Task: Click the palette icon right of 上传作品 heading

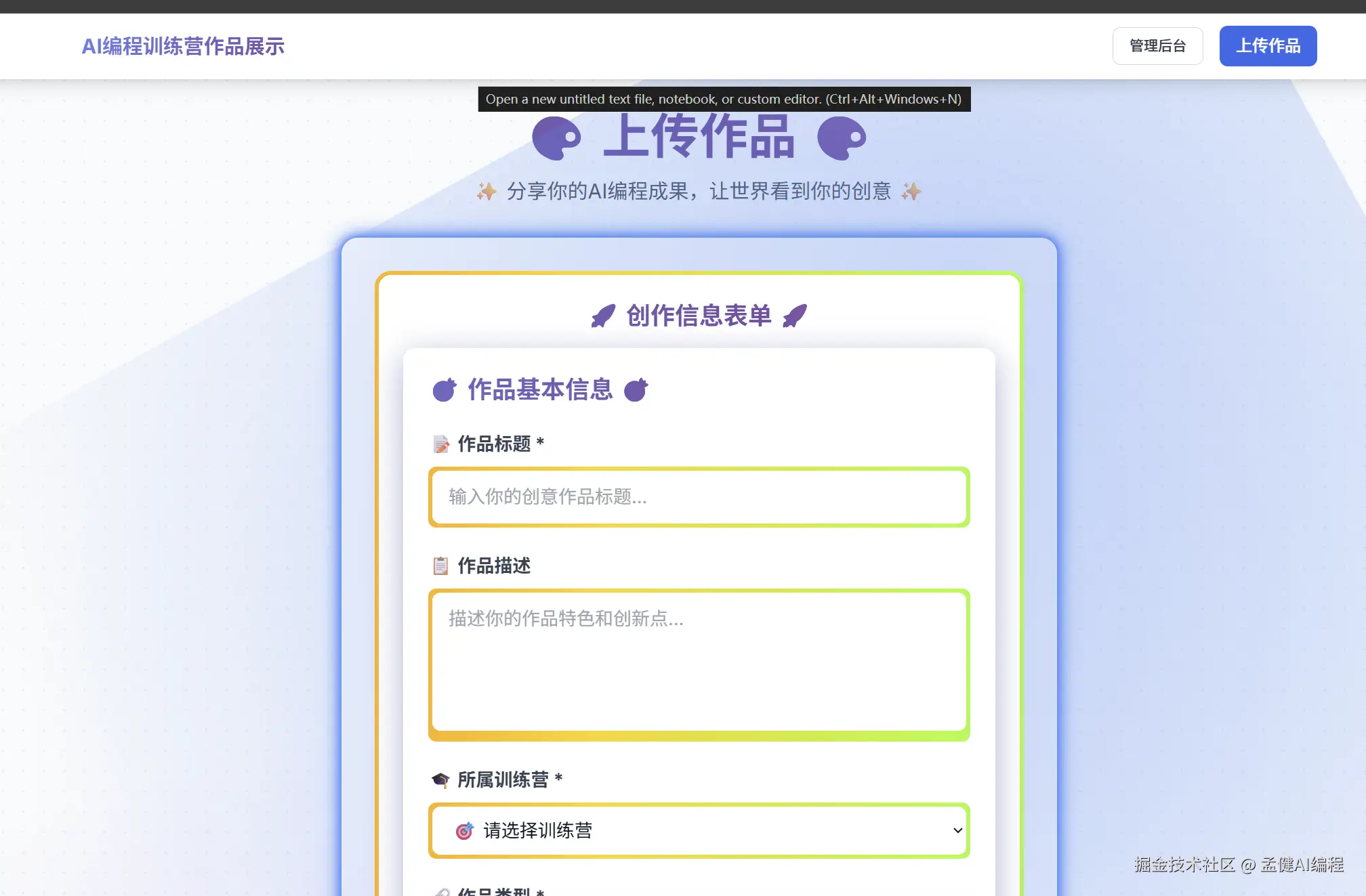Action: click(842, 138)
